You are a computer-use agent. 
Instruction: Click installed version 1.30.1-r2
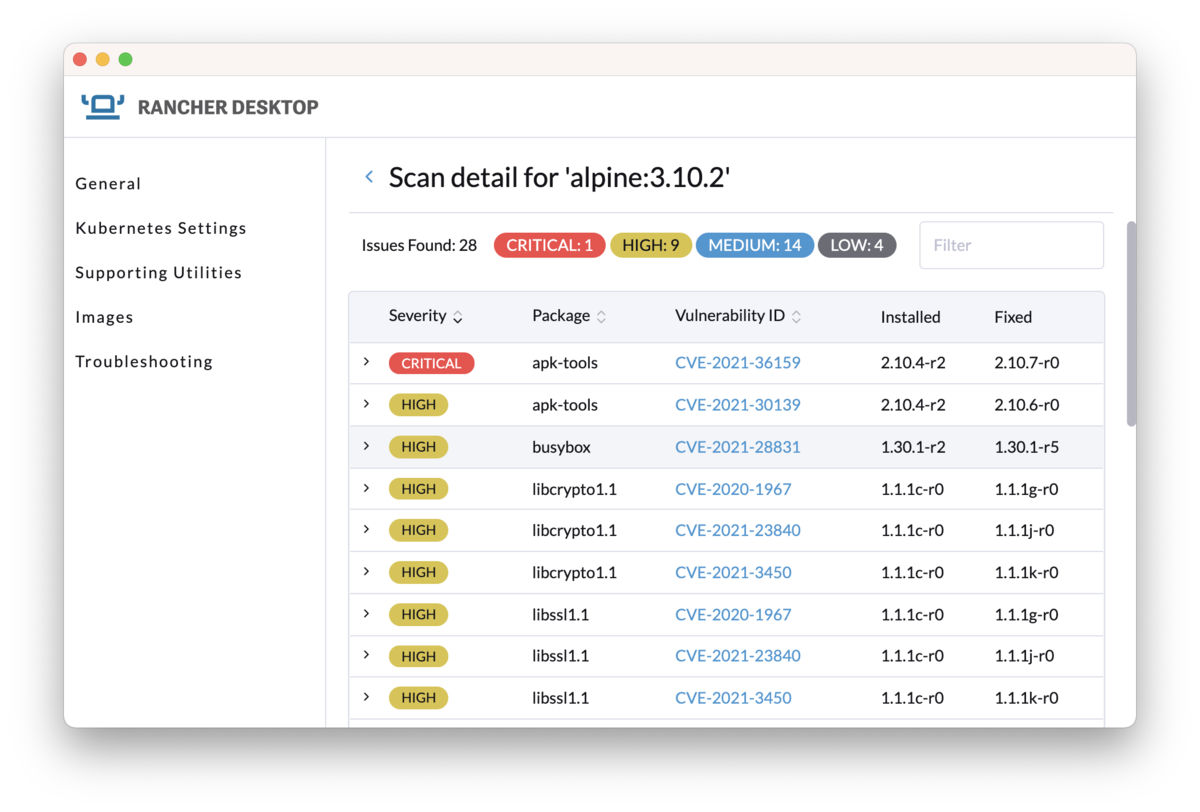[x=913, y=447]
